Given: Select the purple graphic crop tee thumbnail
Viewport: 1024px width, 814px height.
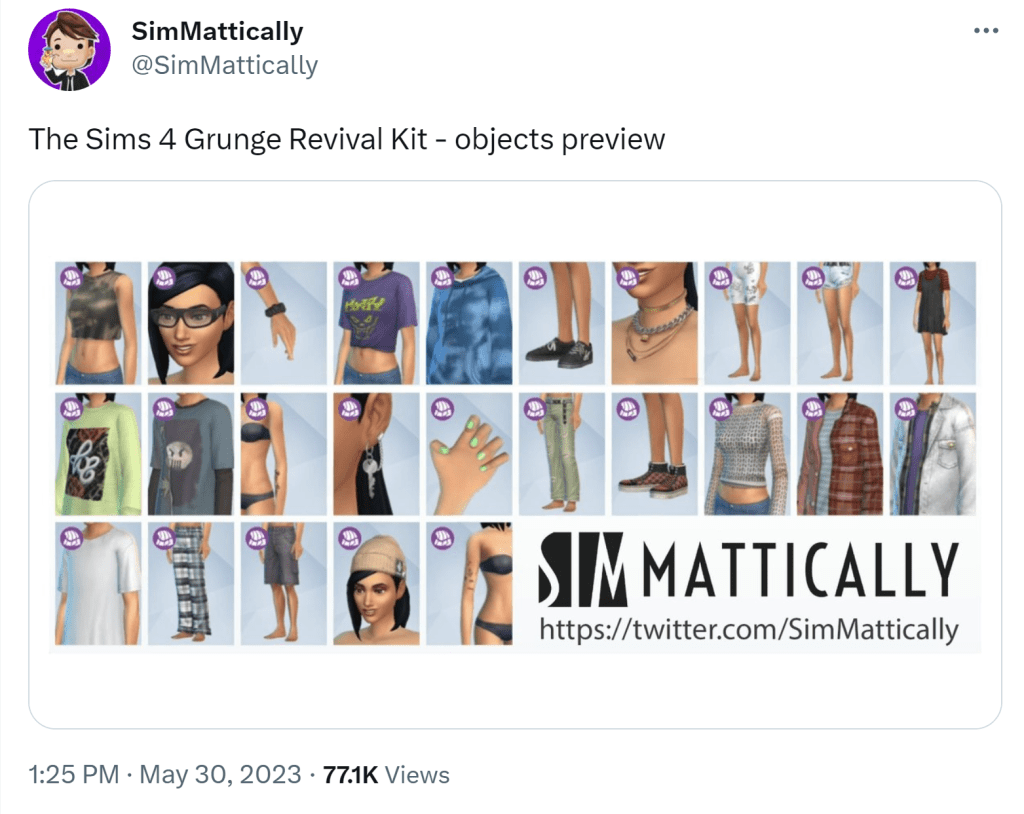Looking at the screenshot, I should point(376,323).
